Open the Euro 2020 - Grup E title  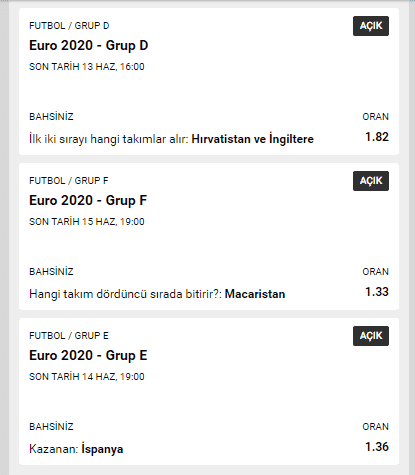point(88,356)
